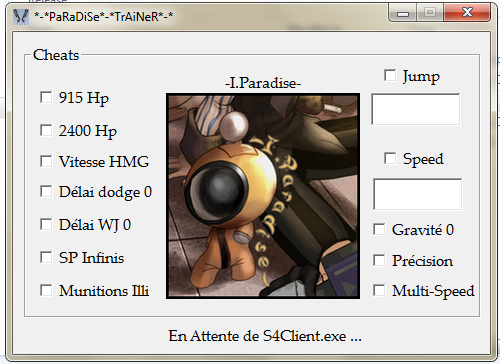Tick the 2400 Hp checkbox
This screenshot has width=500, height=364.
tap(46, 130)
